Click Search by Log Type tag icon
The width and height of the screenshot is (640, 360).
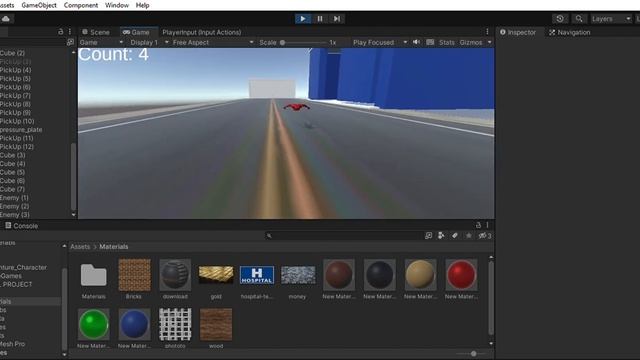[x=455, y=236]
